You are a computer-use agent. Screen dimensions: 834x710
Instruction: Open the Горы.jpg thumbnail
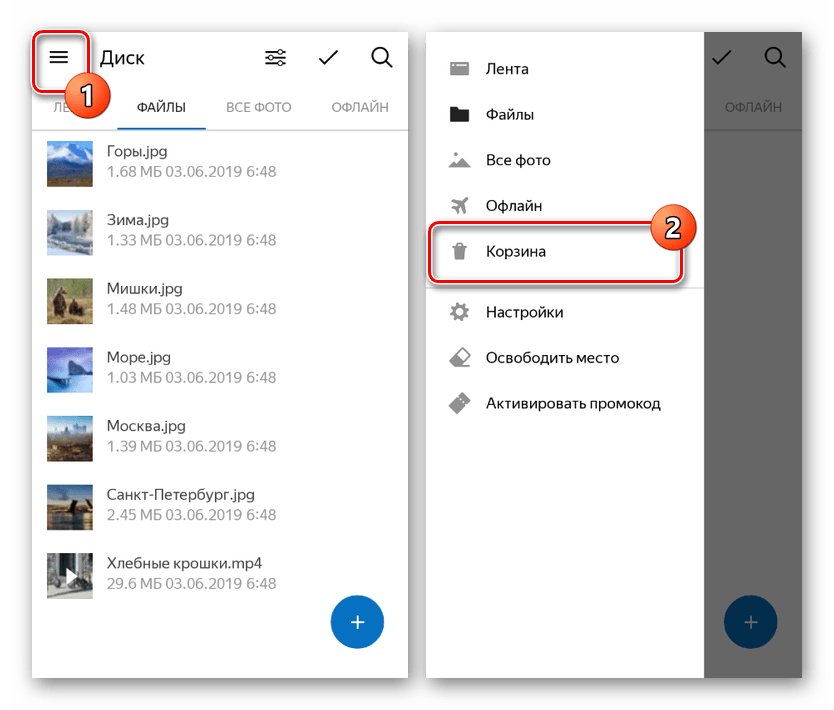click(70, 162)
